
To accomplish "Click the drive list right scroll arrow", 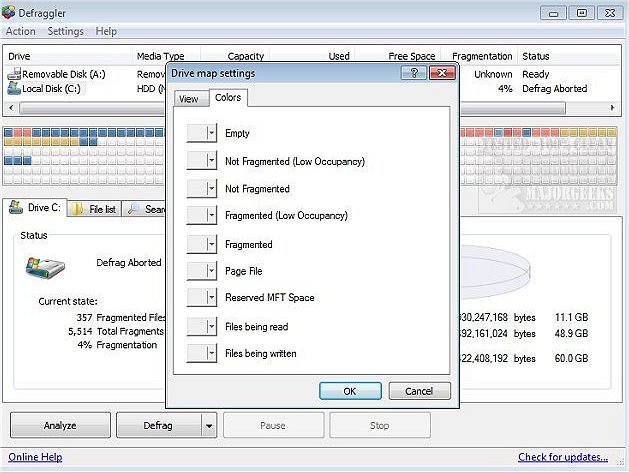I will (612, 108).
